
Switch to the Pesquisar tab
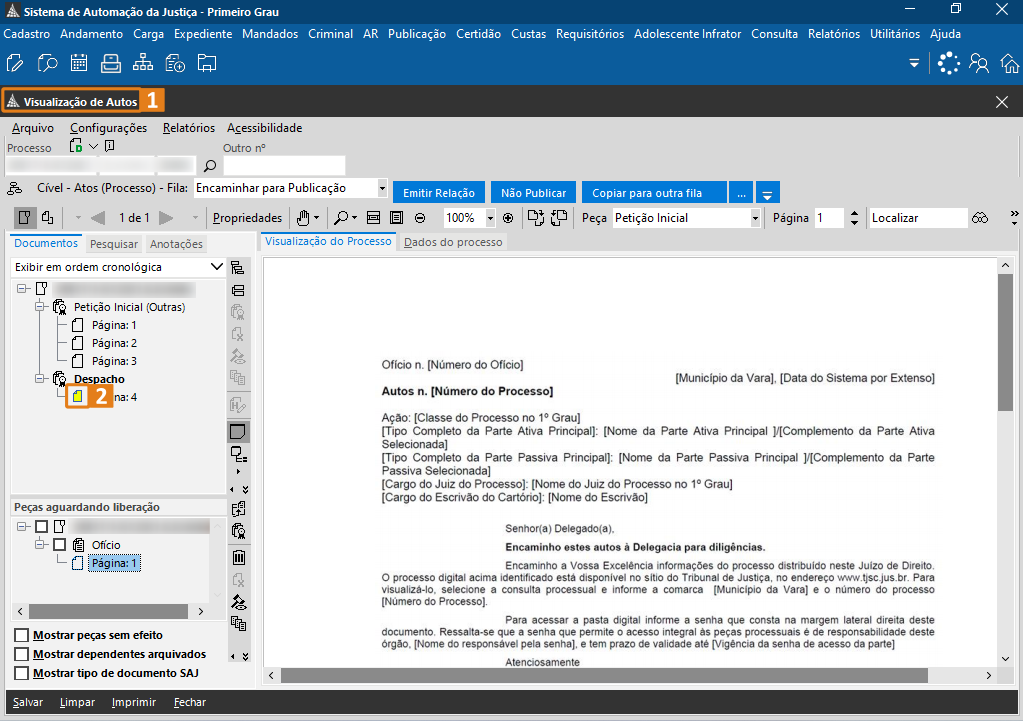click(x=114, y=244)
